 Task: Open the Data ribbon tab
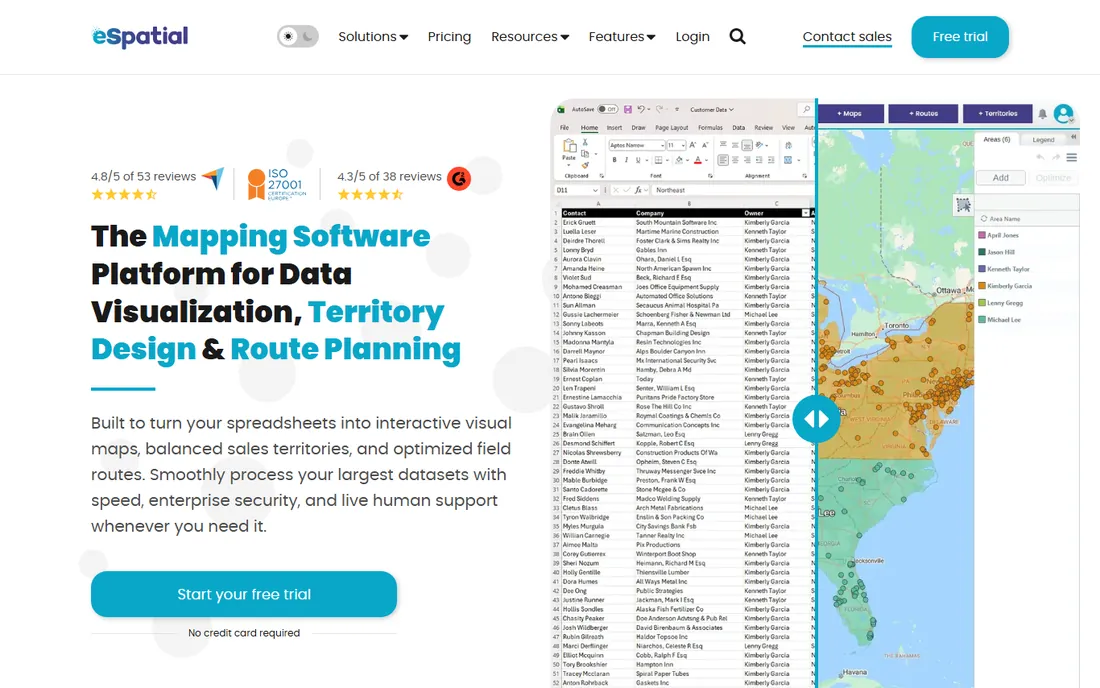[739, 128]
